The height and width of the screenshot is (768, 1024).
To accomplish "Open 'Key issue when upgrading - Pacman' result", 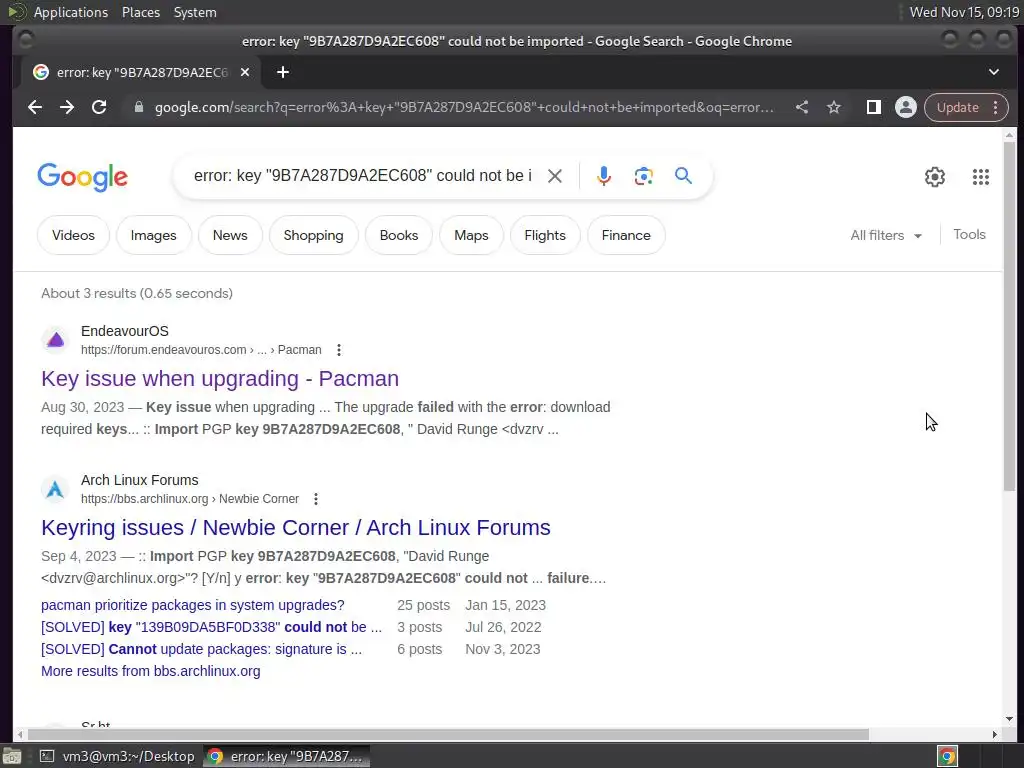I will pyautogui.click(x=220, y=379).
